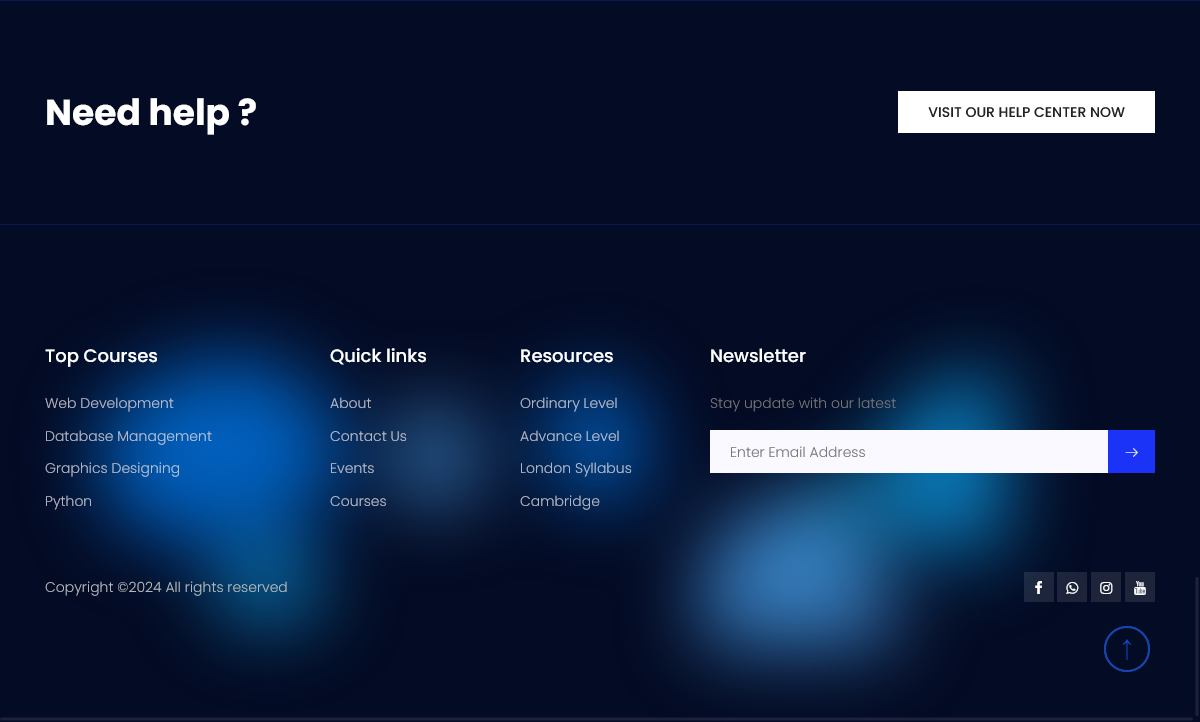Screen dimensions: 1200x722
Task: Go to Graphics Designing course
Action: pos(112,468)
